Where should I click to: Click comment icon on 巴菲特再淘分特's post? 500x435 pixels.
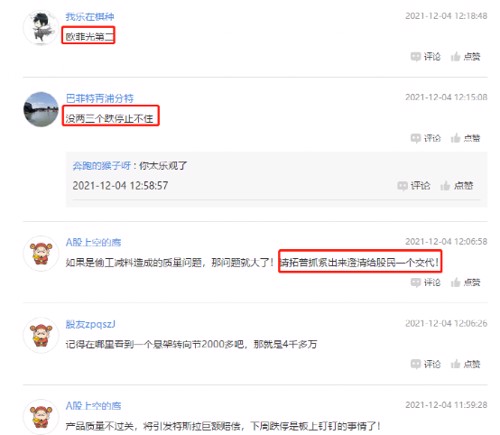pyautogui.click(x=425, y=138)
